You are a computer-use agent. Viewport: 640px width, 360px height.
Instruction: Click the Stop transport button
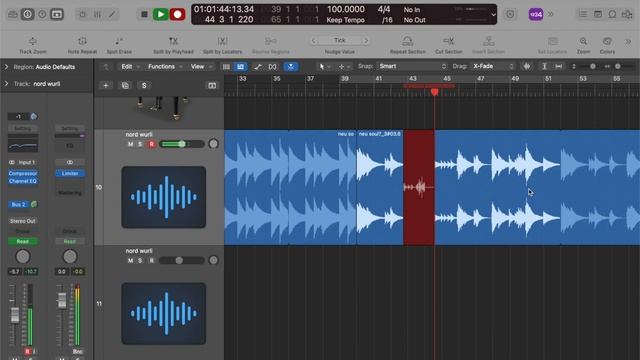[144, 14]
